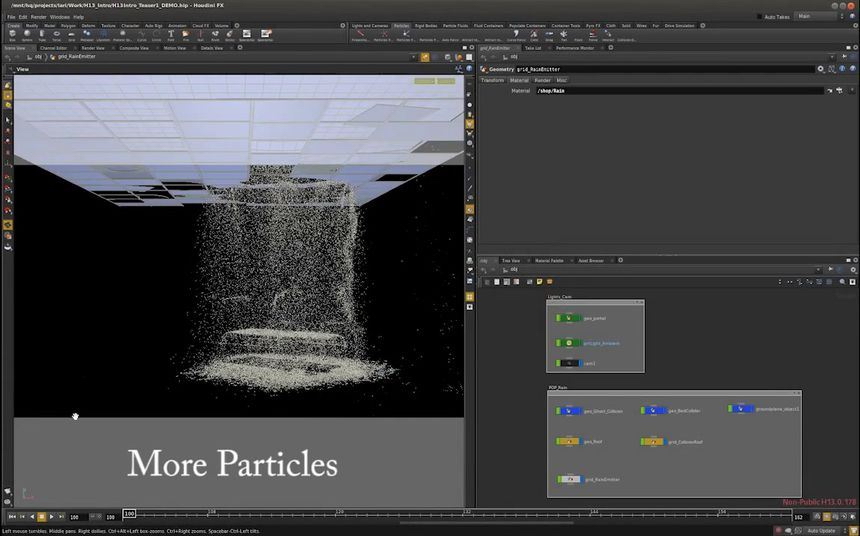The height and width of the screenshot is (536, 860).
Task: Switch to the Material parameter tab
Action: tap(519, 80)
